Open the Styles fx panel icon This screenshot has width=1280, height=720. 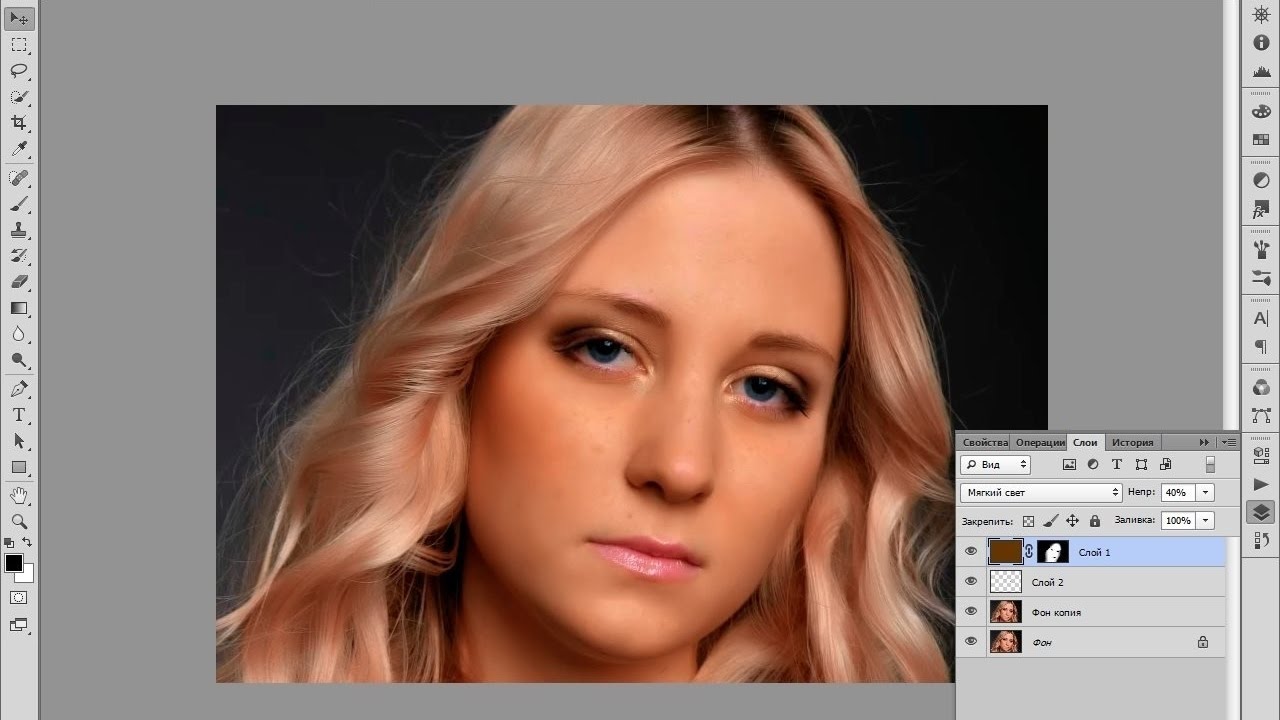1261,210
